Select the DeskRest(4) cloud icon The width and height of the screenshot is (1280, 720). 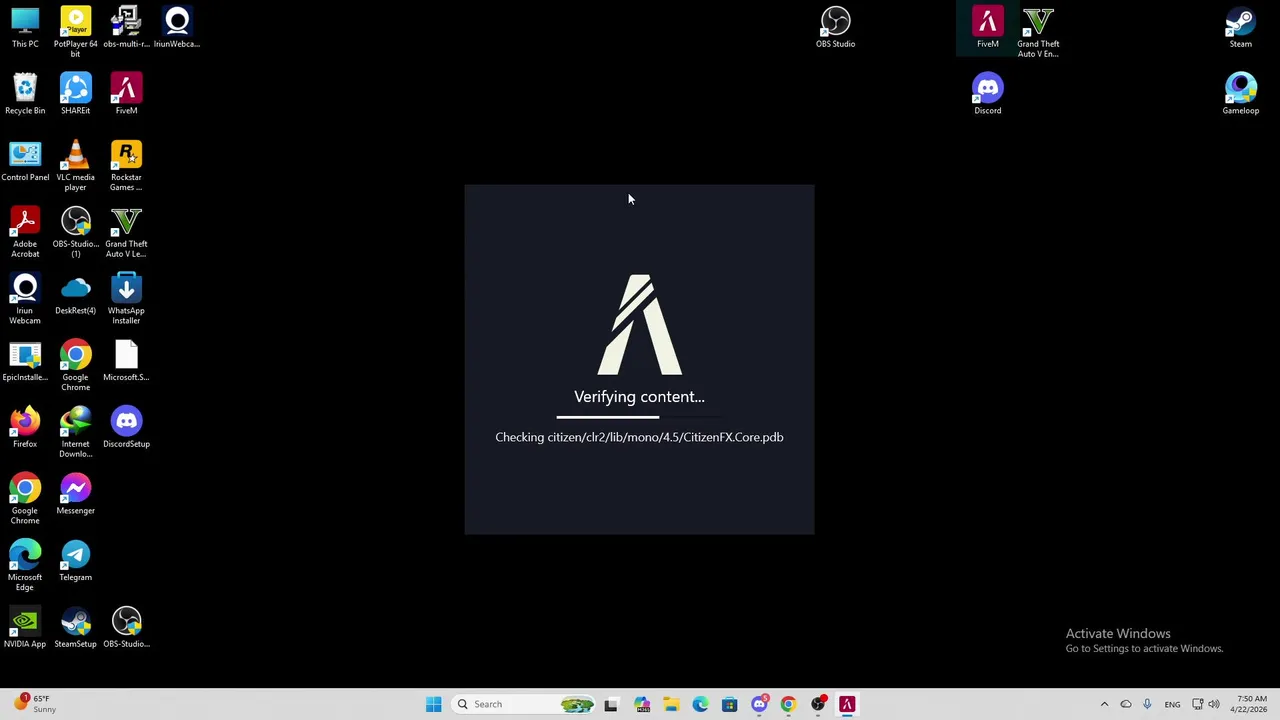(x=75, y=295)
